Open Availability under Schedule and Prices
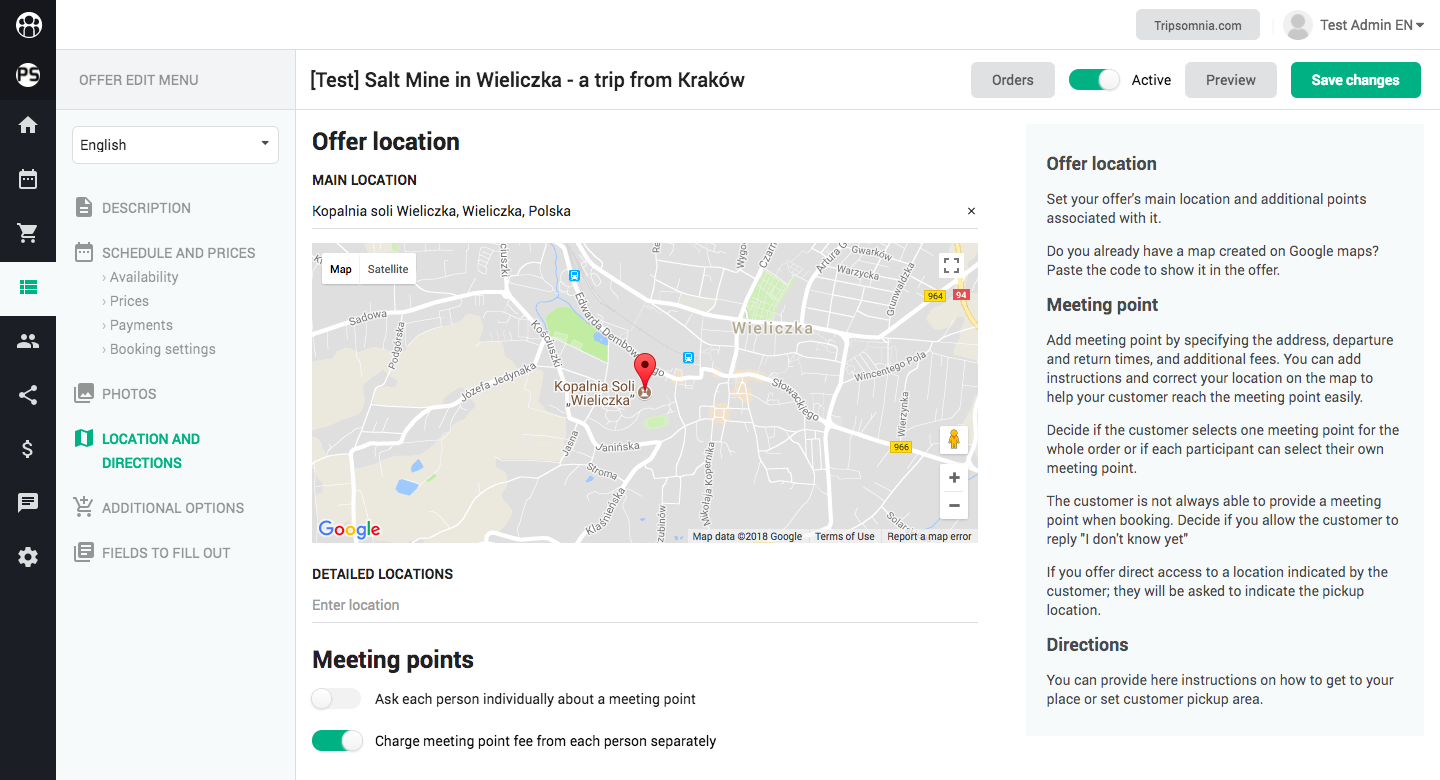Viewport: 1440px width, 780px height. [x=144, y=277]
